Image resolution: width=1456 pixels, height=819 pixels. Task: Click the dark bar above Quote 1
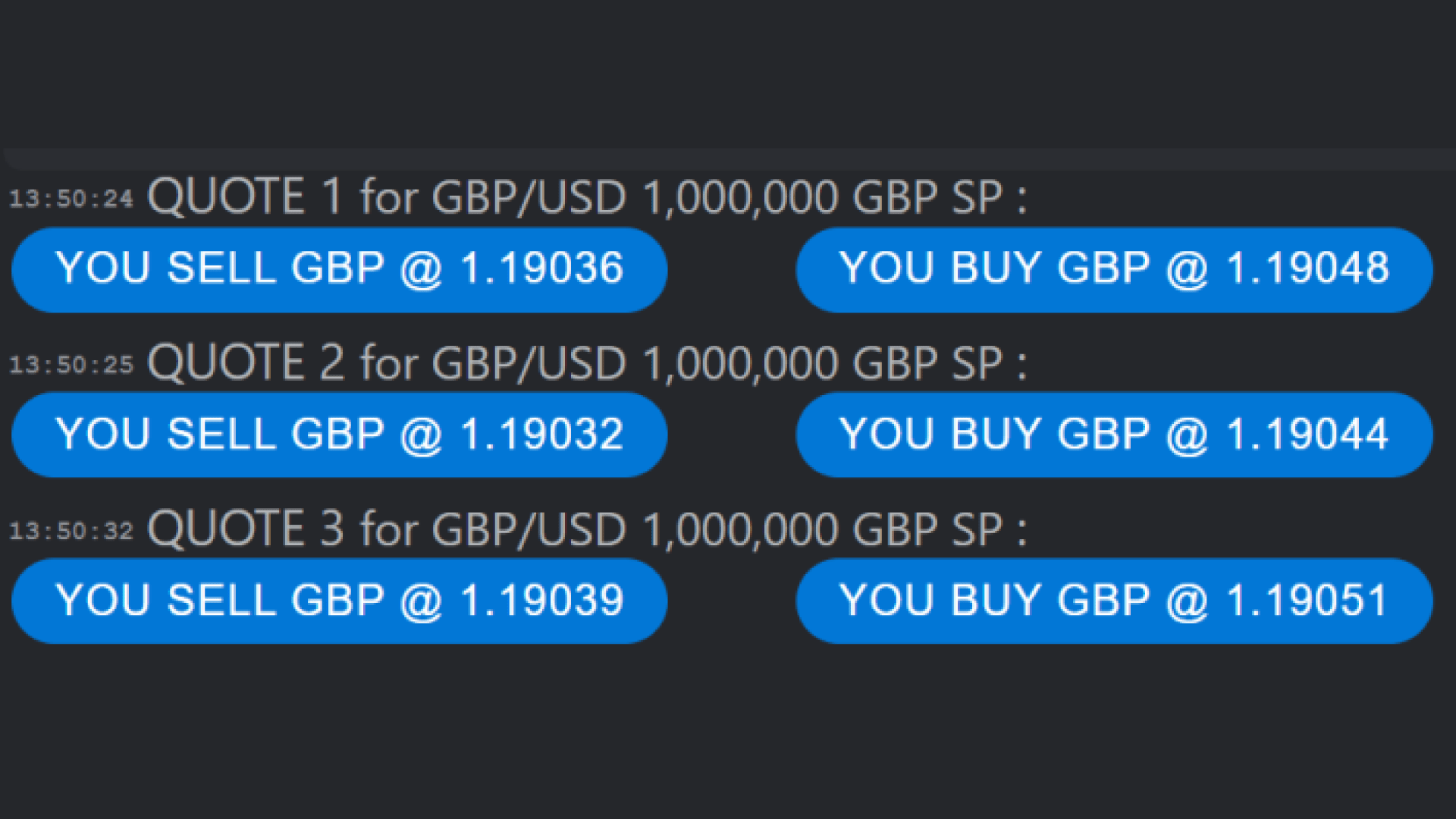pyautogui.click(x=728, y=159)
